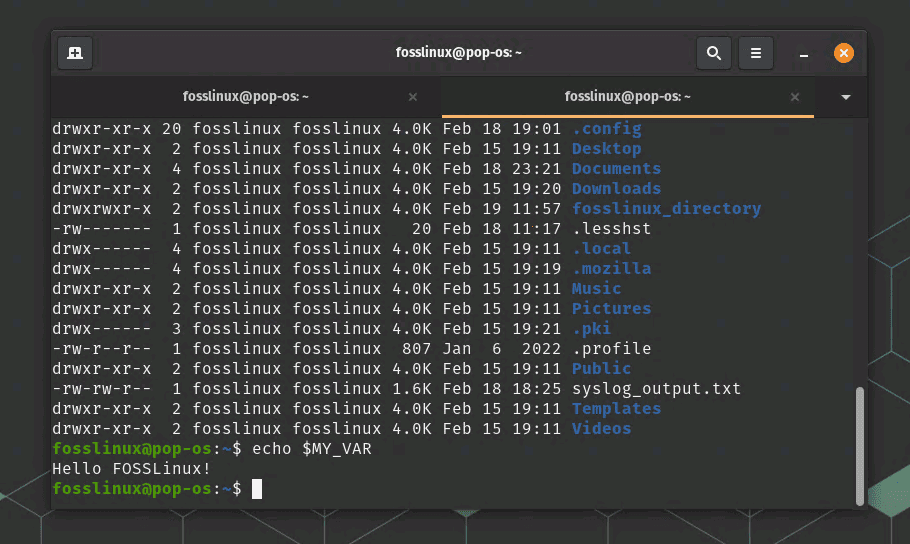Screen dimensions: 910x544
Task: Click the syslog_output.txt file name
Action: [x=656, y=388]
